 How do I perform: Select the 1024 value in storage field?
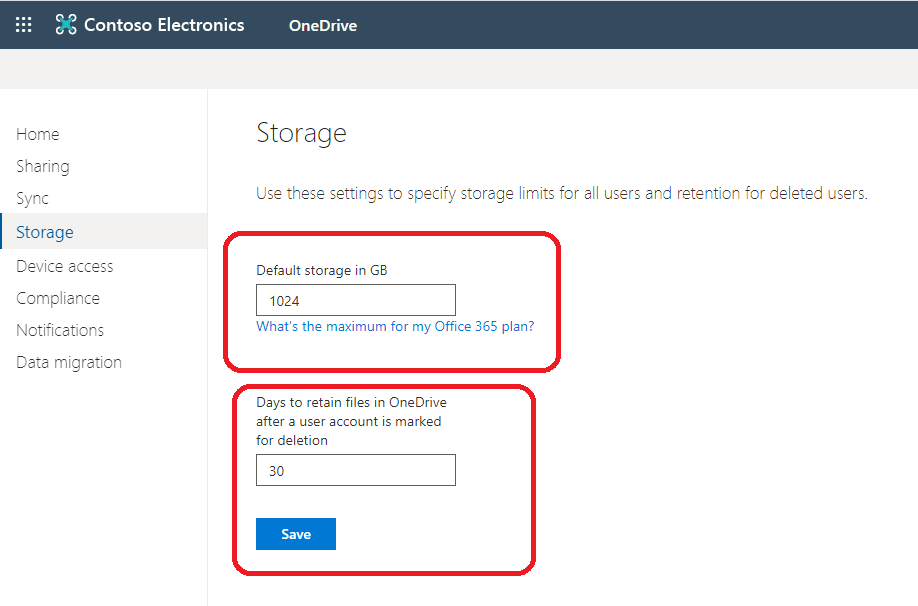point(285,299)
